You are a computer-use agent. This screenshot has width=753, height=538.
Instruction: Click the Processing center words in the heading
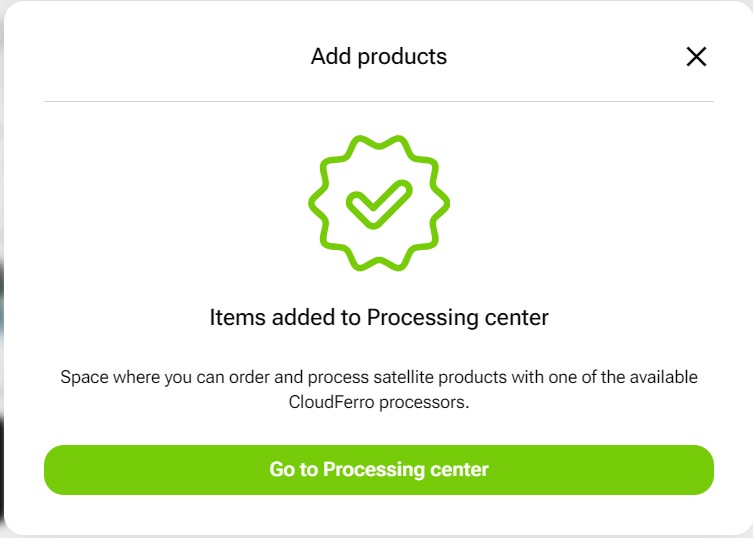(458, 318)
